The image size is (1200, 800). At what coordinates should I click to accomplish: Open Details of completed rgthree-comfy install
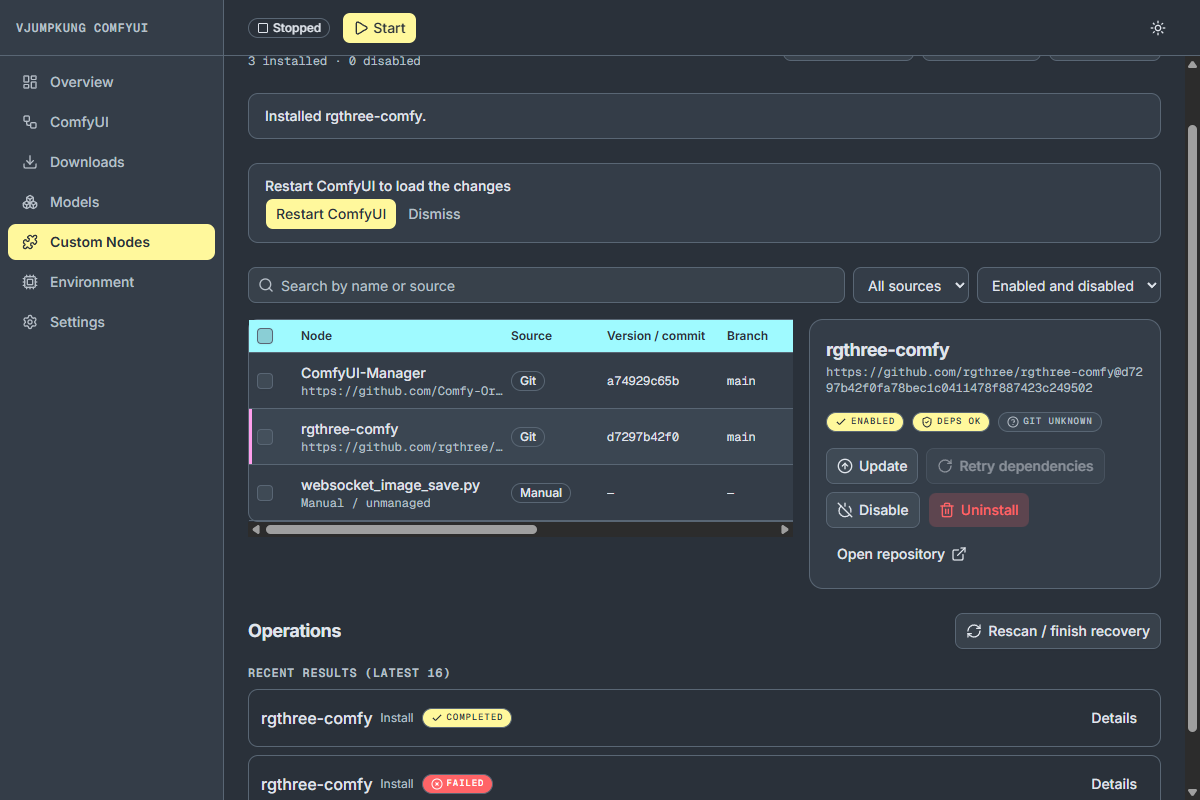[x=1114, y=718]
